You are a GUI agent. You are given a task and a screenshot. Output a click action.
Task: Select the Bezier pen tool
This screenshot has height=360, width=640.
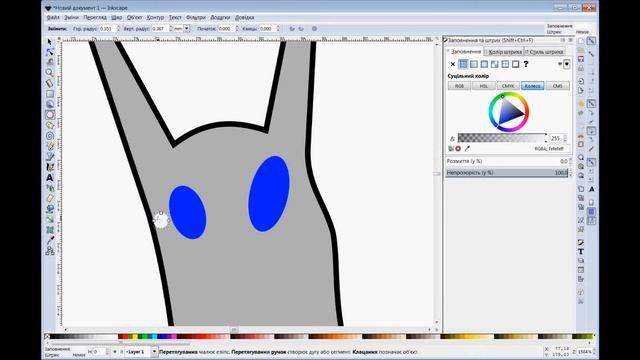tap(50, 157)
